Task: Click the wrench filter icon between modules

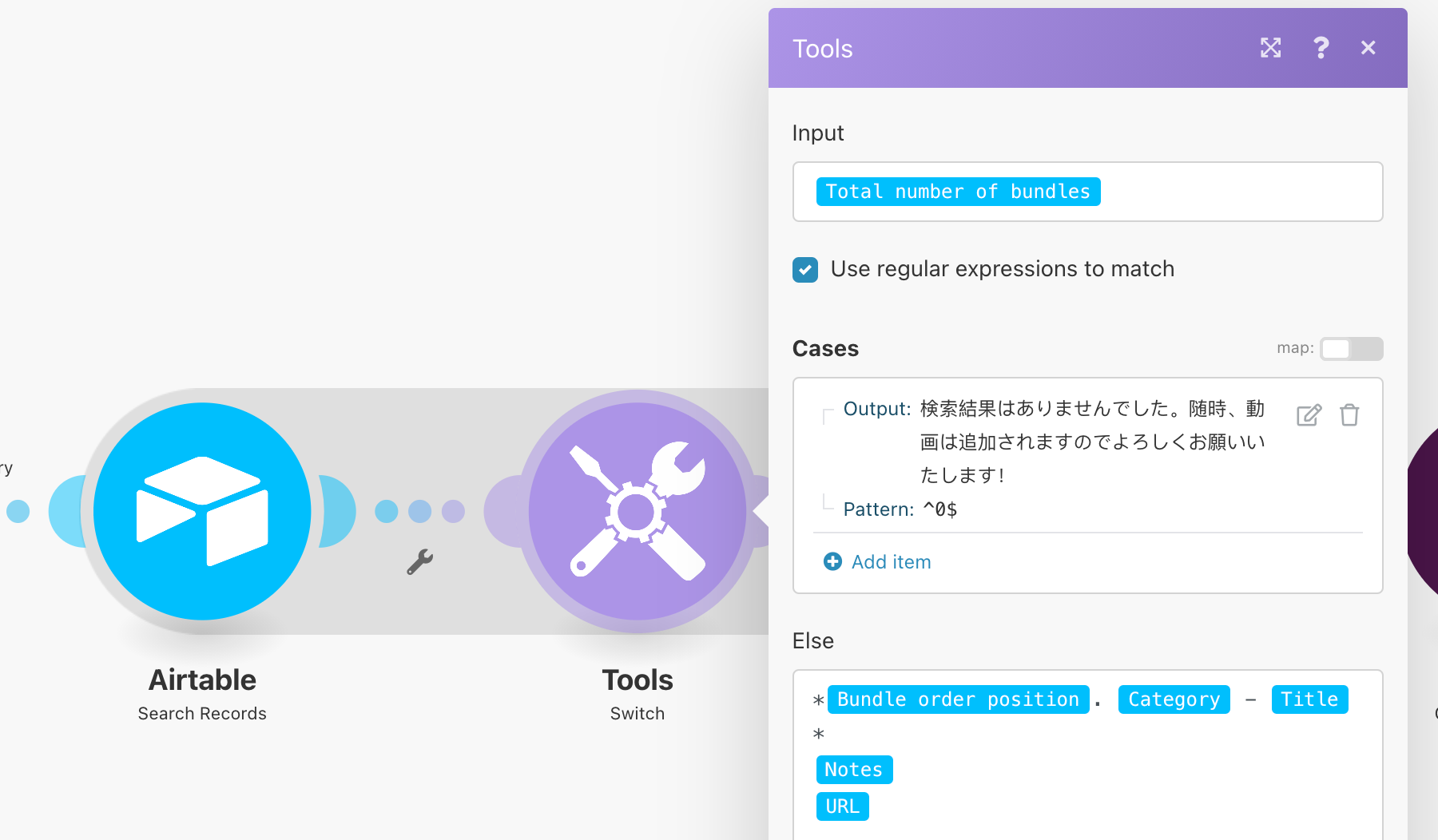Action: coord(419,562)
